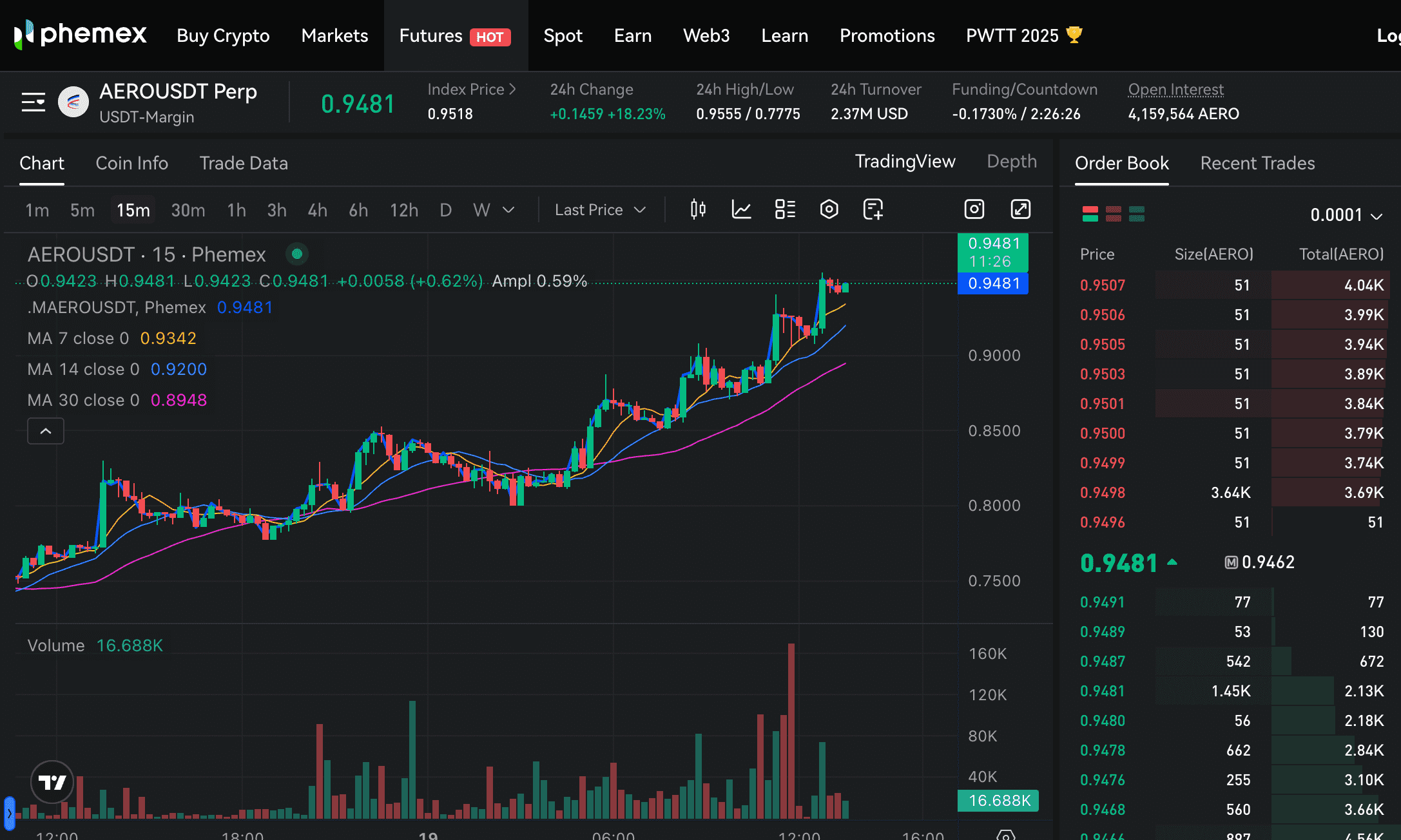
Task: Switch to the Order Book tab
Action: point(1122,163)
